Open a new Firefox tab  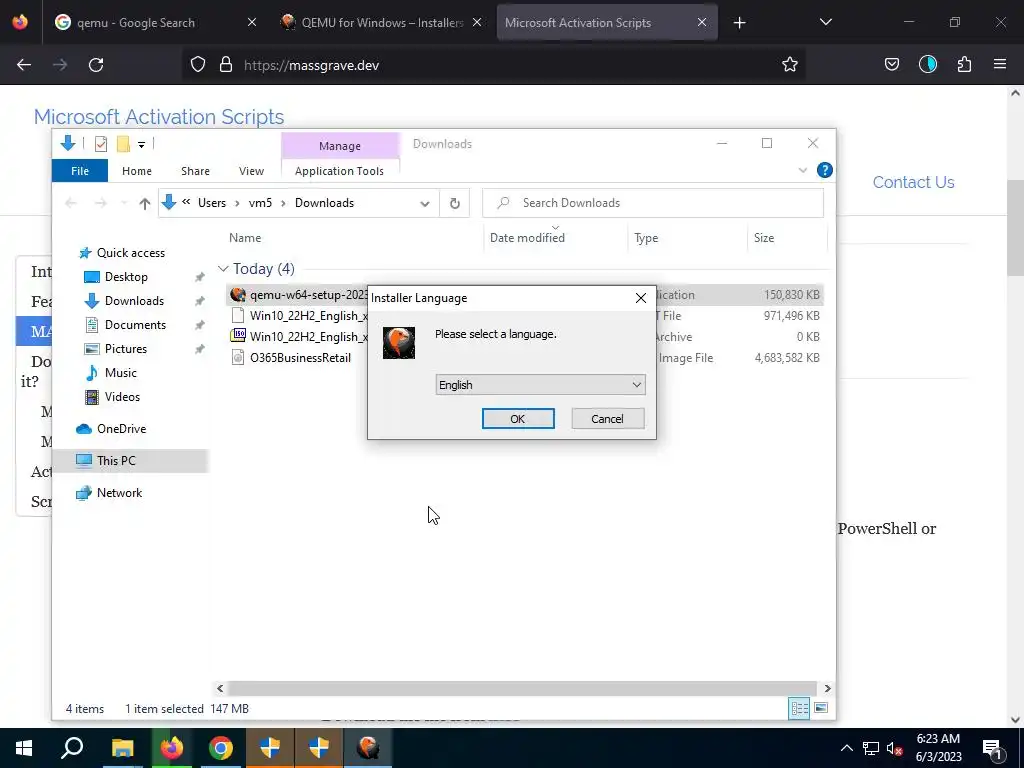tap(739, 23)
